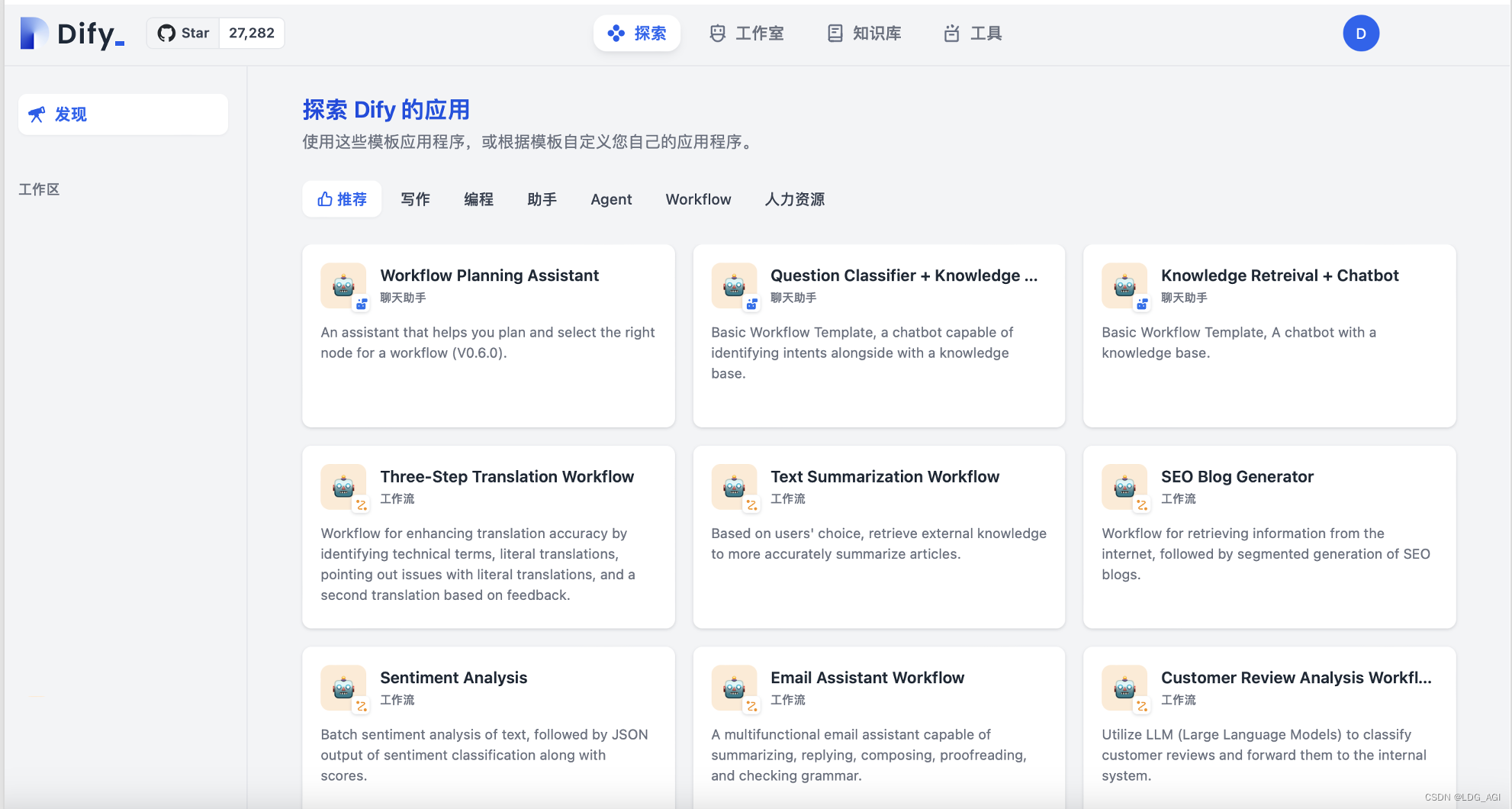Click the 工作室 robot icon
This screenshot has height=809, width=1512.
pyautogui.click(x=717, y=34)
